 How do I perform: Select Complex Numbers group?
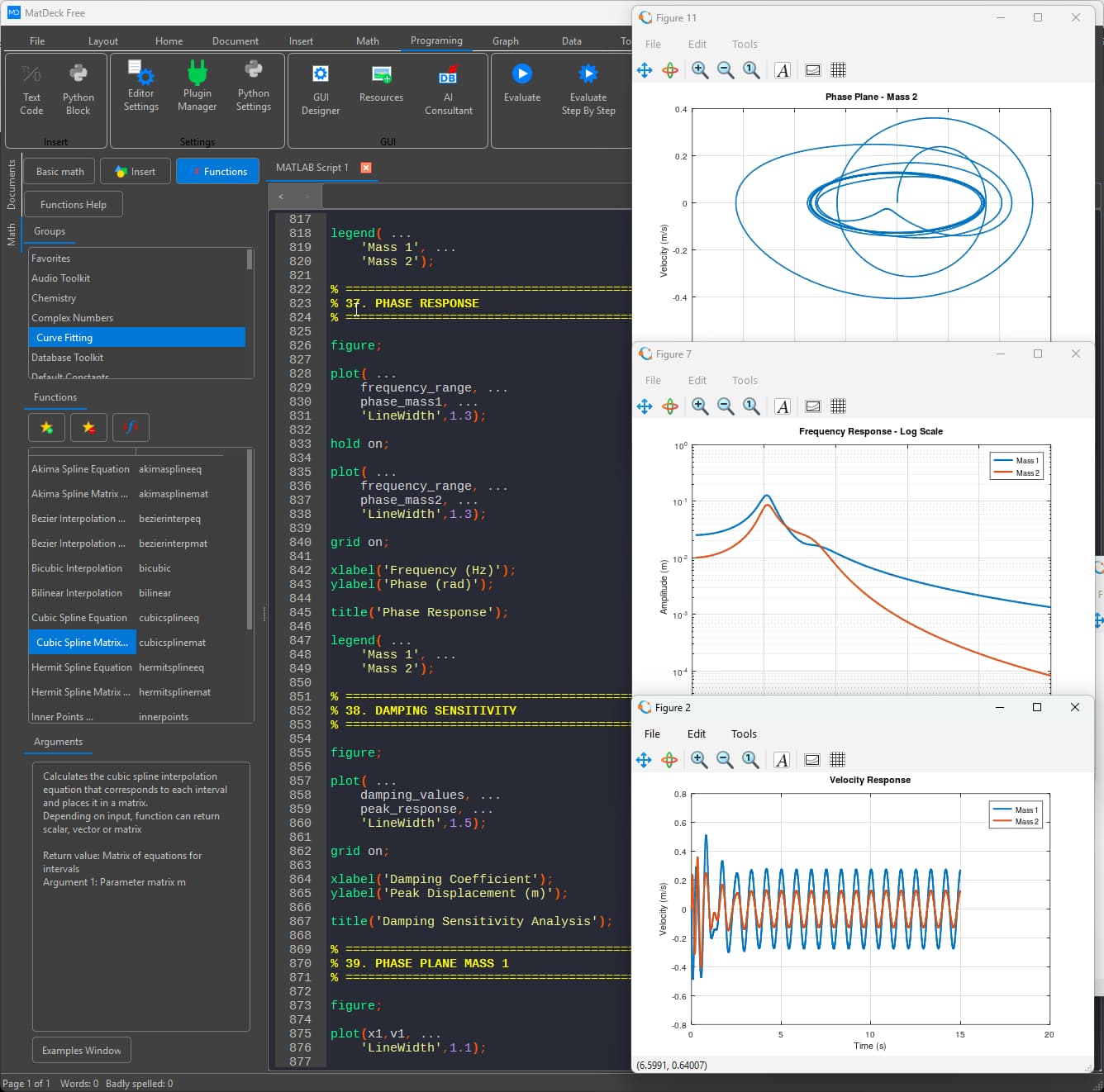click(137, 318)
